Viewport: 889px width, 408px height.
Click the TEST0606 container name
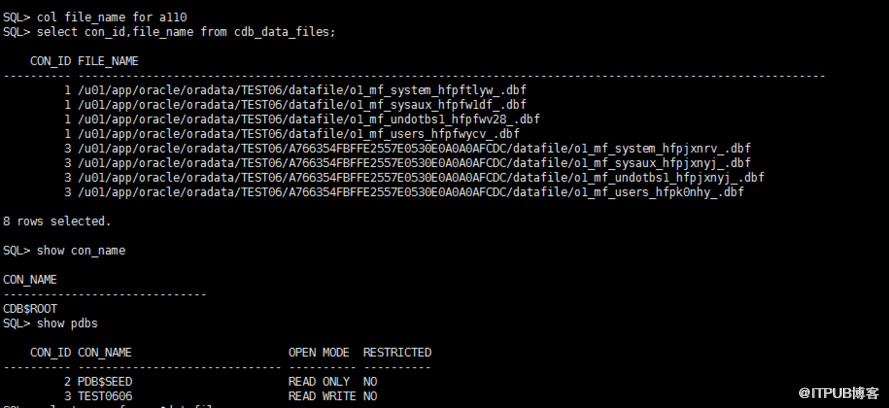(105, 396)
